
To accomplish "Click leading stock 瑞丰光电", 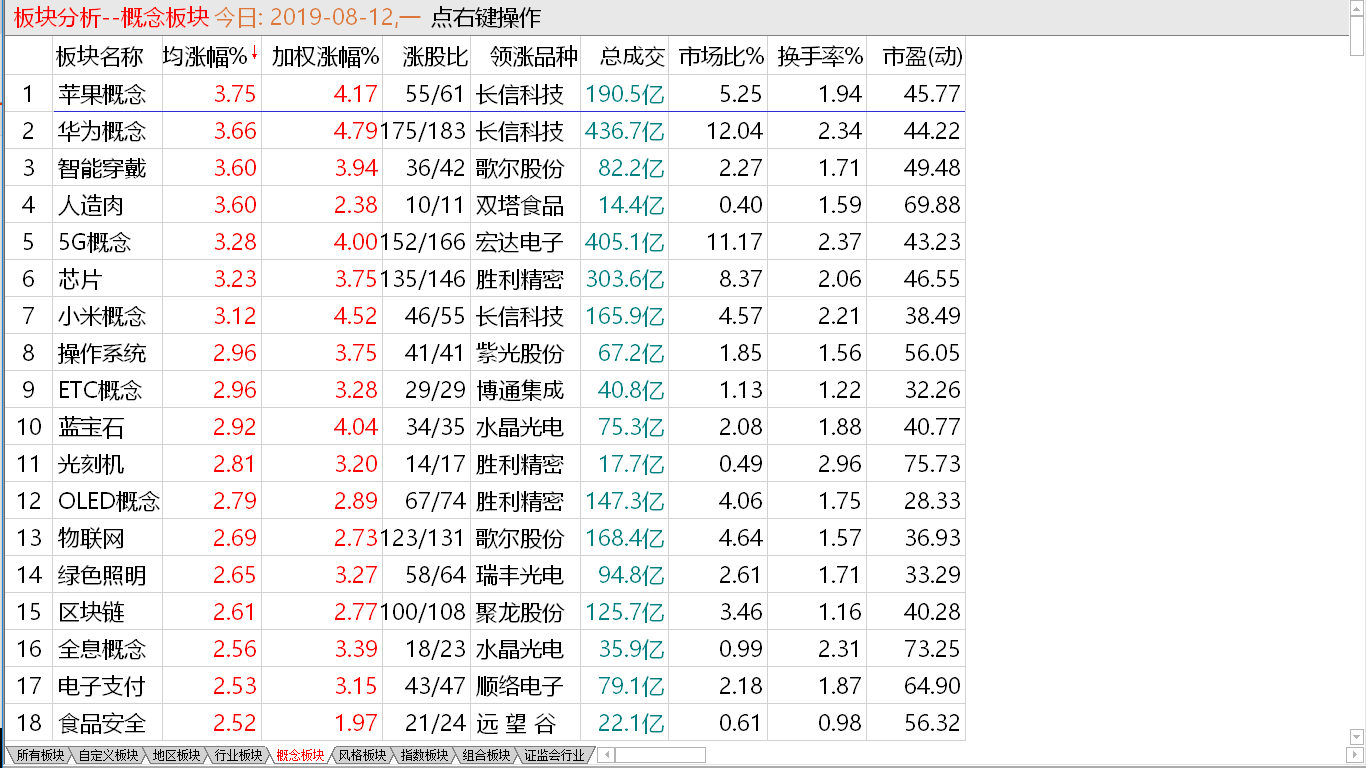I will (520, 575).
